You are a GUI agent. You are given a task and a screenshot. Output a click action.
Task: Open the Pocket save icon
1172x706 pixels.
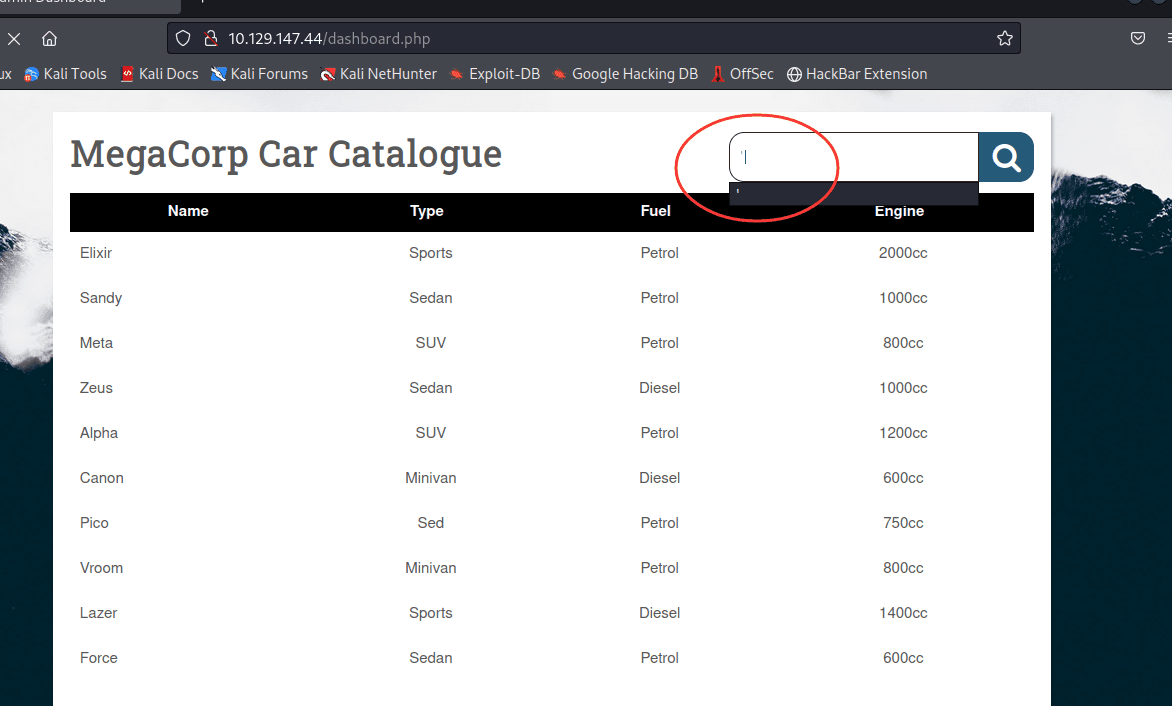point(1137,39)
